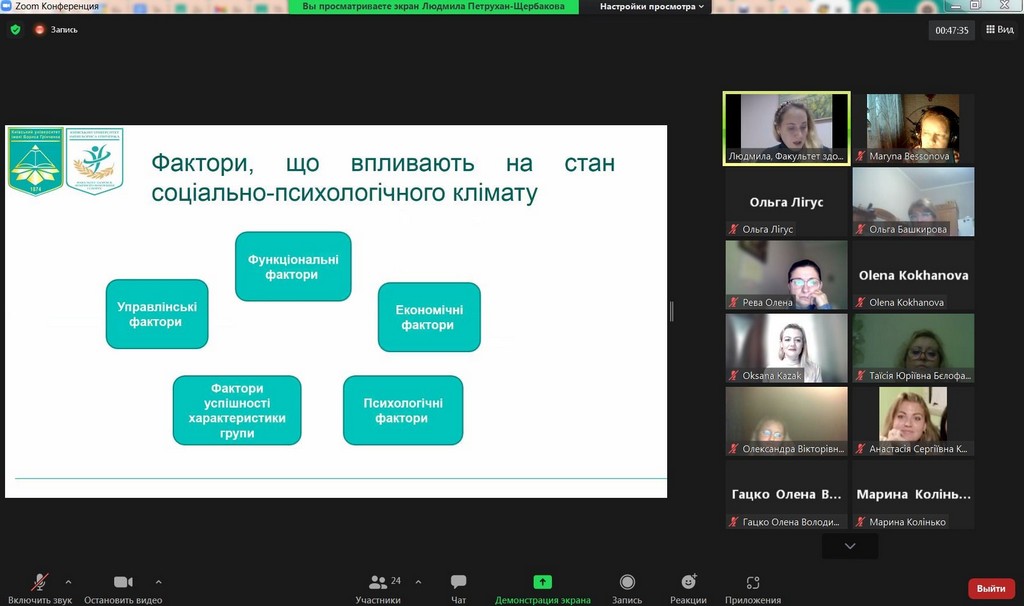
Task: Select Maryna Bessonova's video thumbnail
Action: (913, 128)
